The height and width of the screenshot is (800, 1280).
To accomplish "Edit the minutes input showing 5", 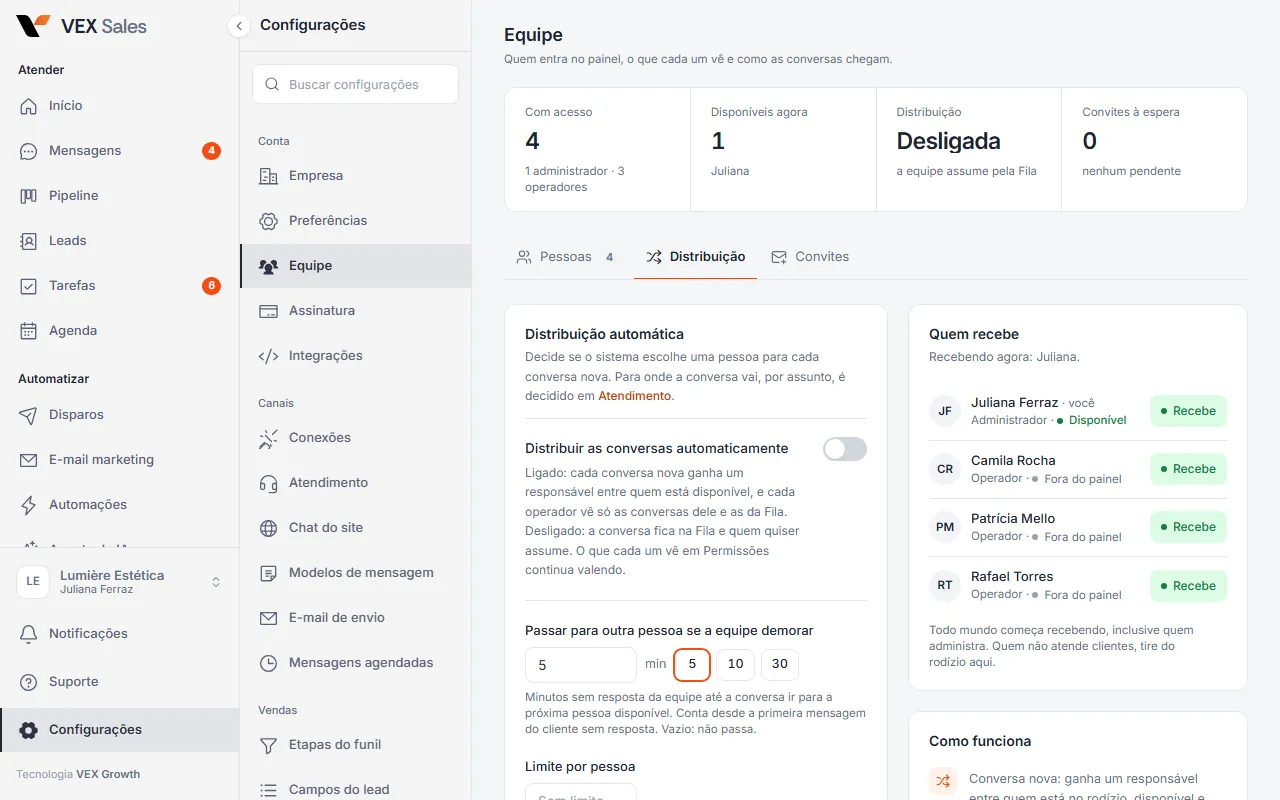I will click(x=581, y=665).
